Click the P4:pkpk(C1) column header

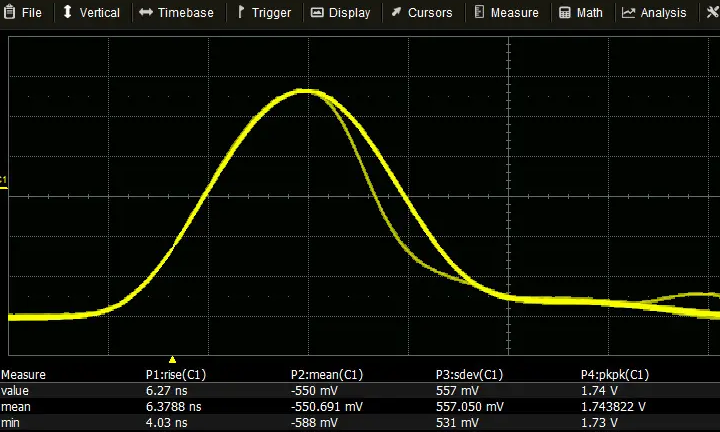point(615,375)
